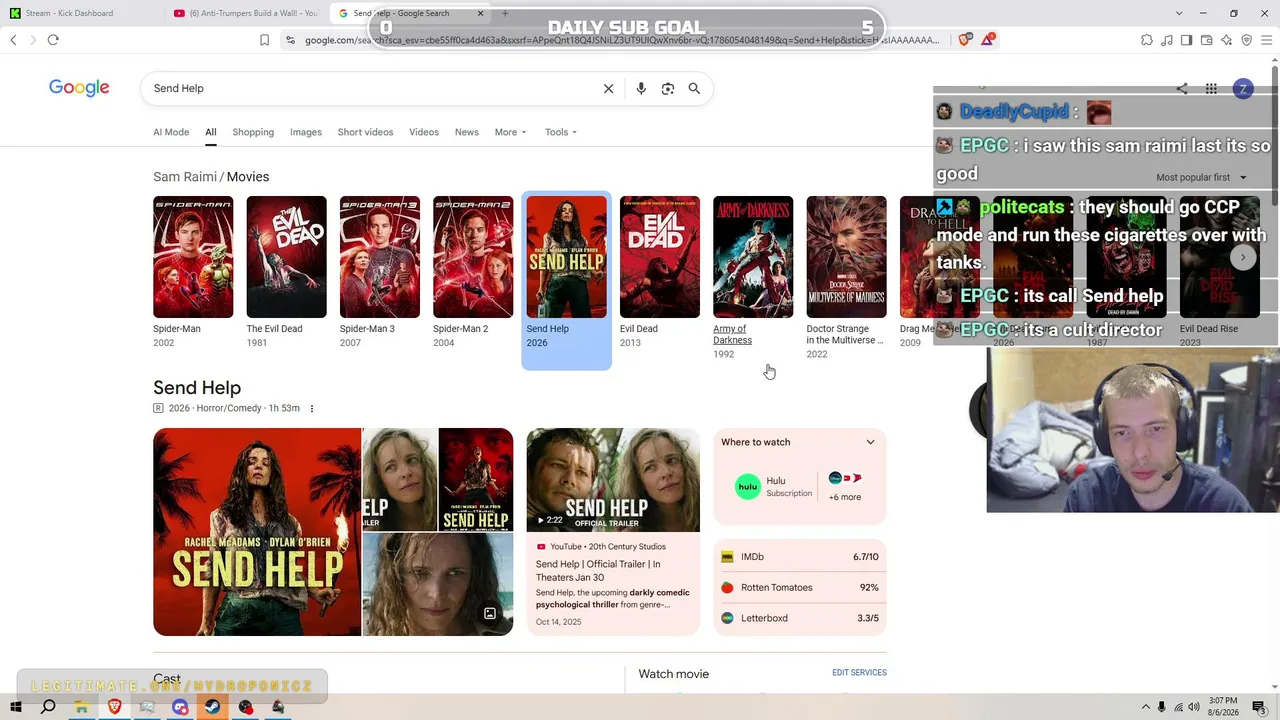Open the tab list dropdown arrow
Screen dimensions: 1280x720
[x=1179, y=13]
